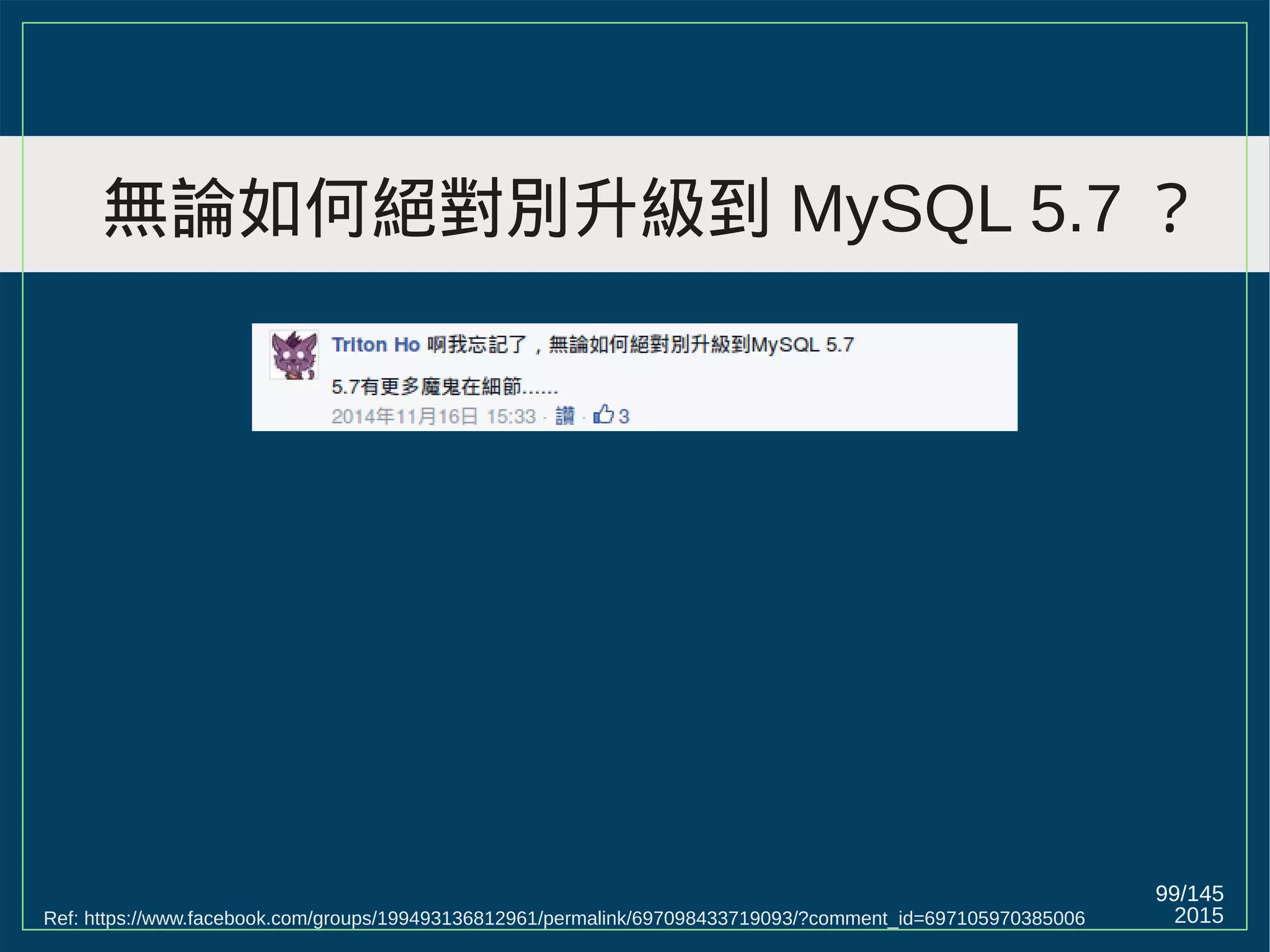Open the Triton Ho name link
The height and width of the screenshot is (952, 1270).
(x=376, y=345)
